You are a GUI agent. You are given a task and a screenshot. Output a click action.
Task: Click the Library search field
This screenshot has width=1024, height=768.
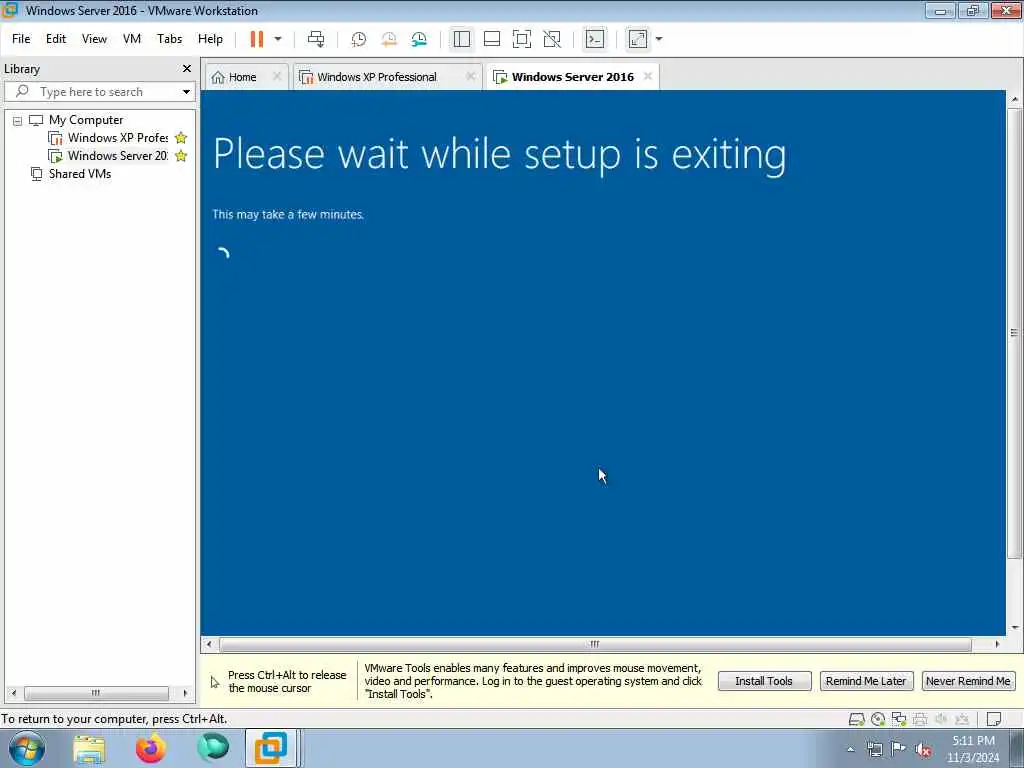[x=91, y=92]
